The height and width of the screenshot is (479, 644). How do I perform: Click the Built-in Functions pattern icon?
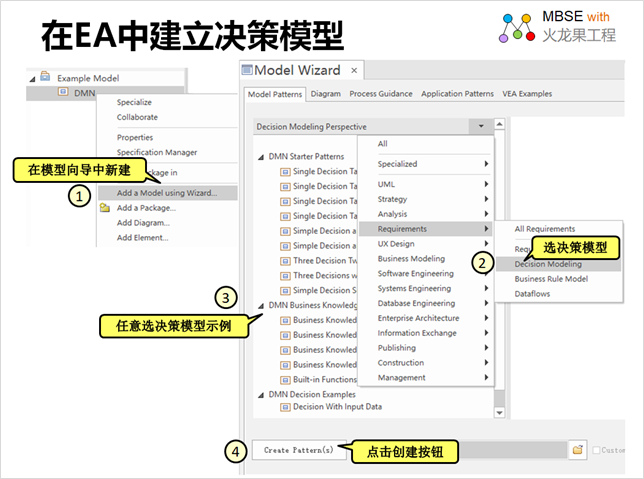(x=285, y=380)
